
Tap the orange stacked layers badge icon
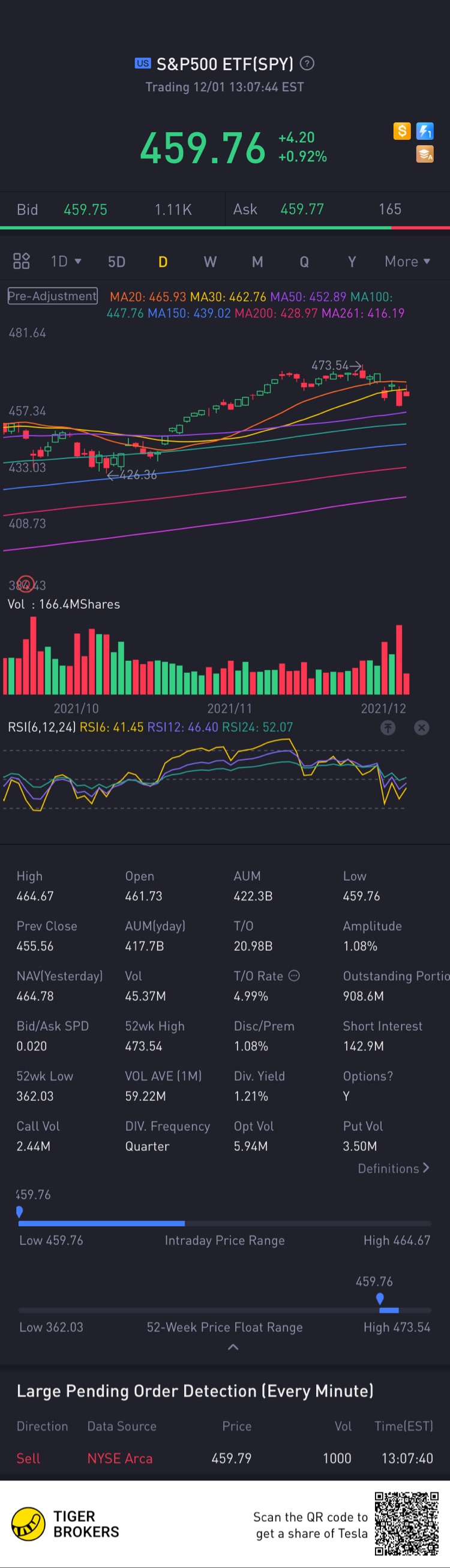click(x=425, y=154)
